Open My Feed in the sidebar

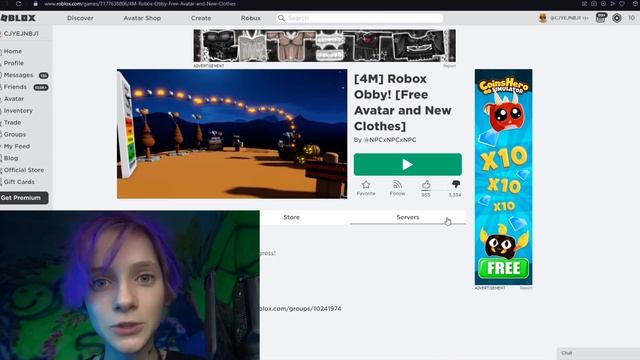click(x=17, y=146)
